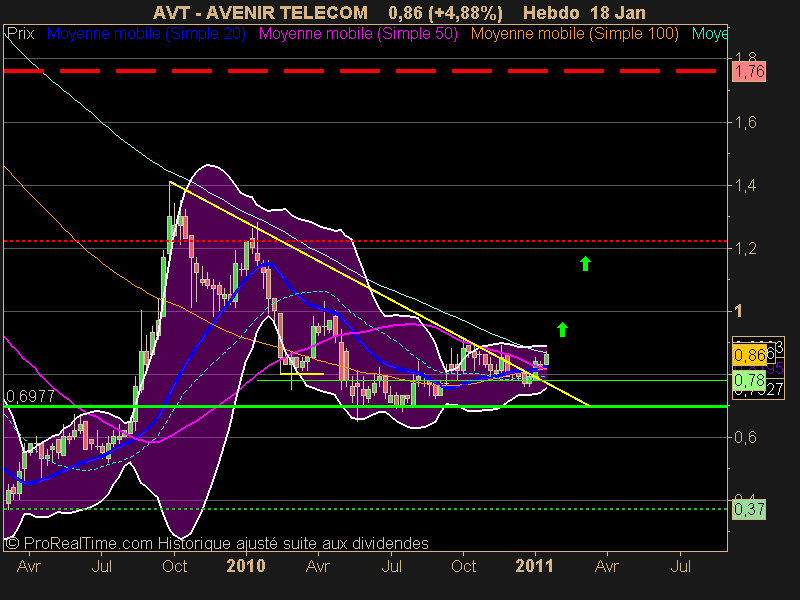800x600 pixels.
Task: Click the 'Avr' label after 2011
Action: pyautogui.click(x=607, y=566)
